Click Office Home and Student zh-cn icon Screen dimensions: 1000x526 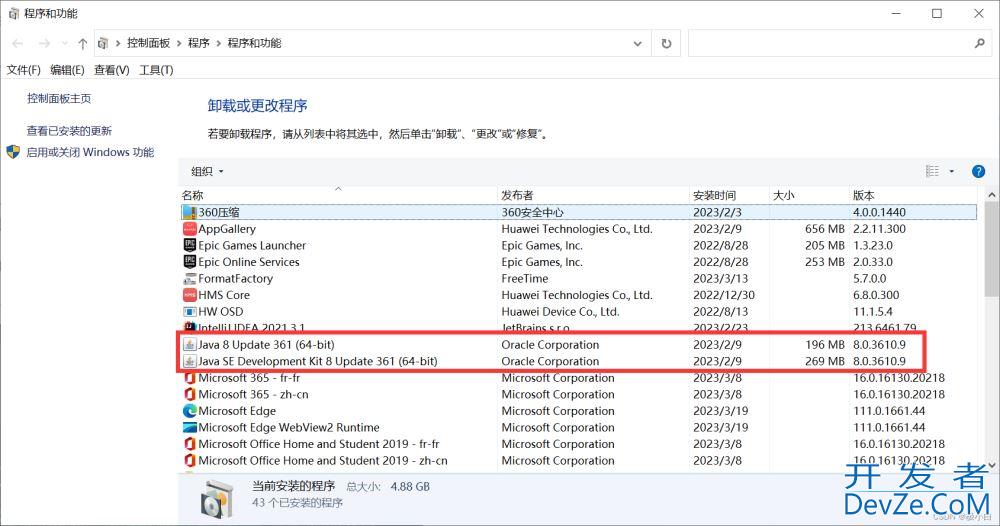click(189, 461)
